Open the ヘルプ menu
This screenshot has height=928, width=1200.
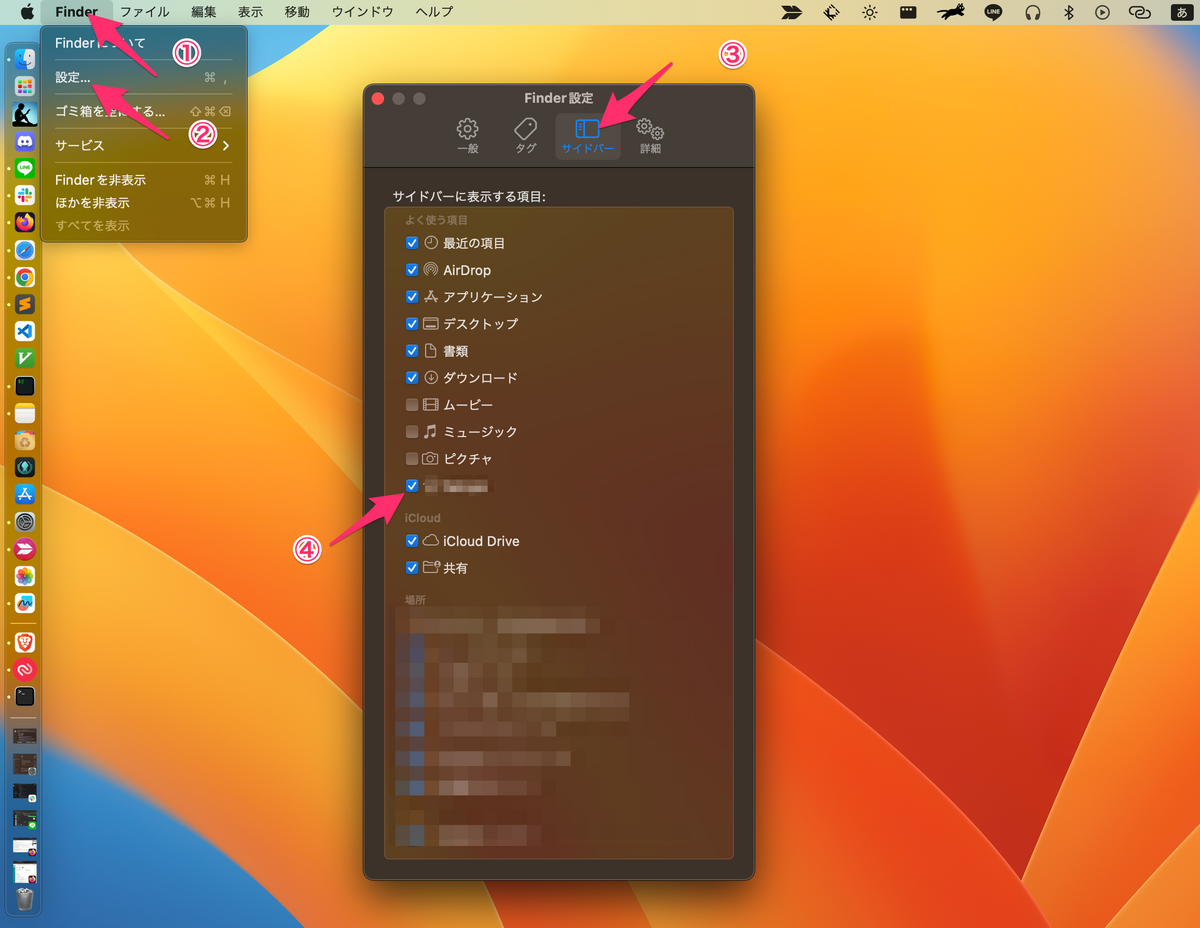[x=433, y=12]
